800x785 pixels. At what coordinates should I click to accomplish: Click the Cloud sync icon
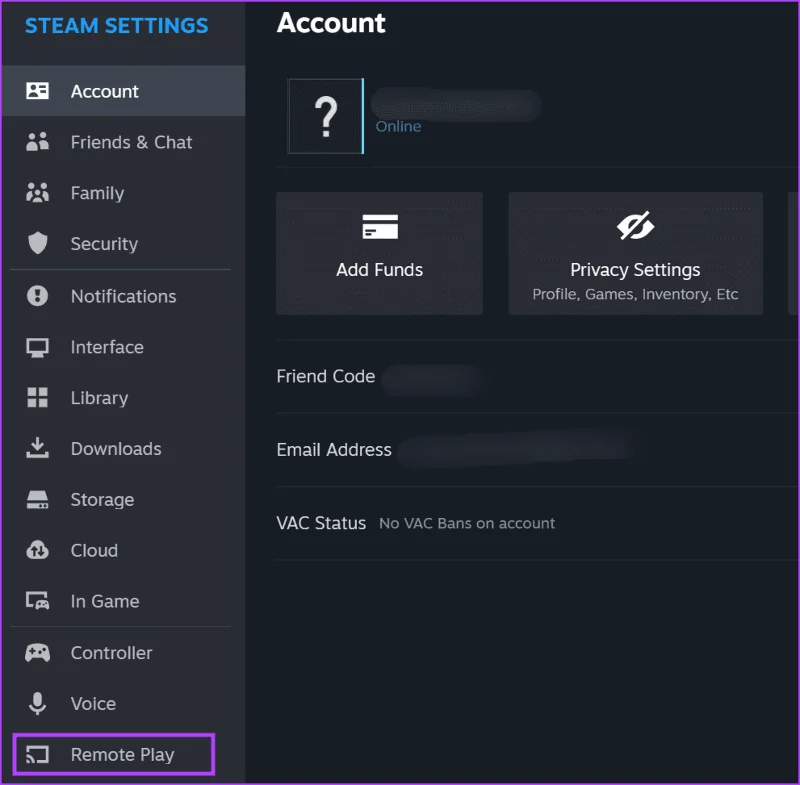(37, 550)
